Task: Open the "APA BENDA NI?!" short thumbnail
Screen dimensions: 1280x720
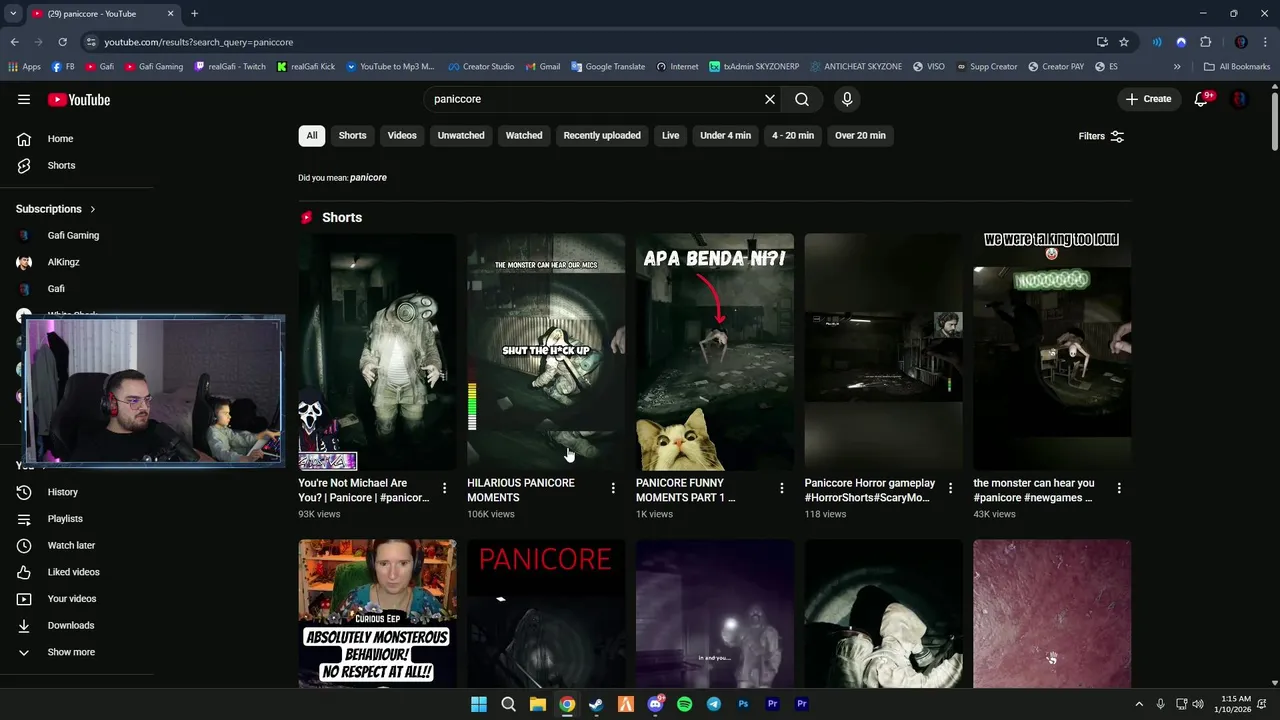Action: point(715,352)
